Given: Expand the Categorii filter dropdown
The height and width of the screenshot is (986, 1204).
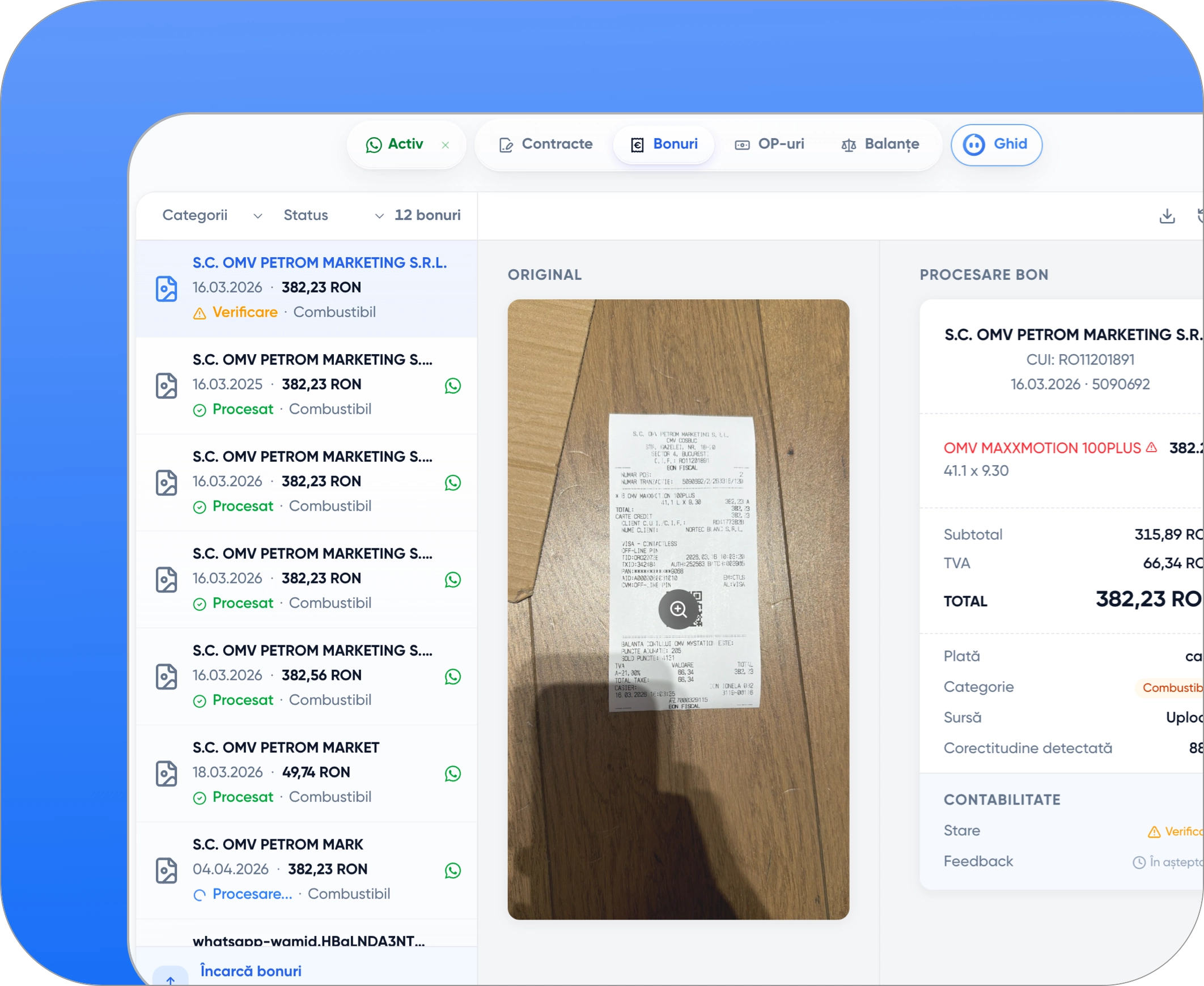Looking at the screenshot, I should 212,215.
